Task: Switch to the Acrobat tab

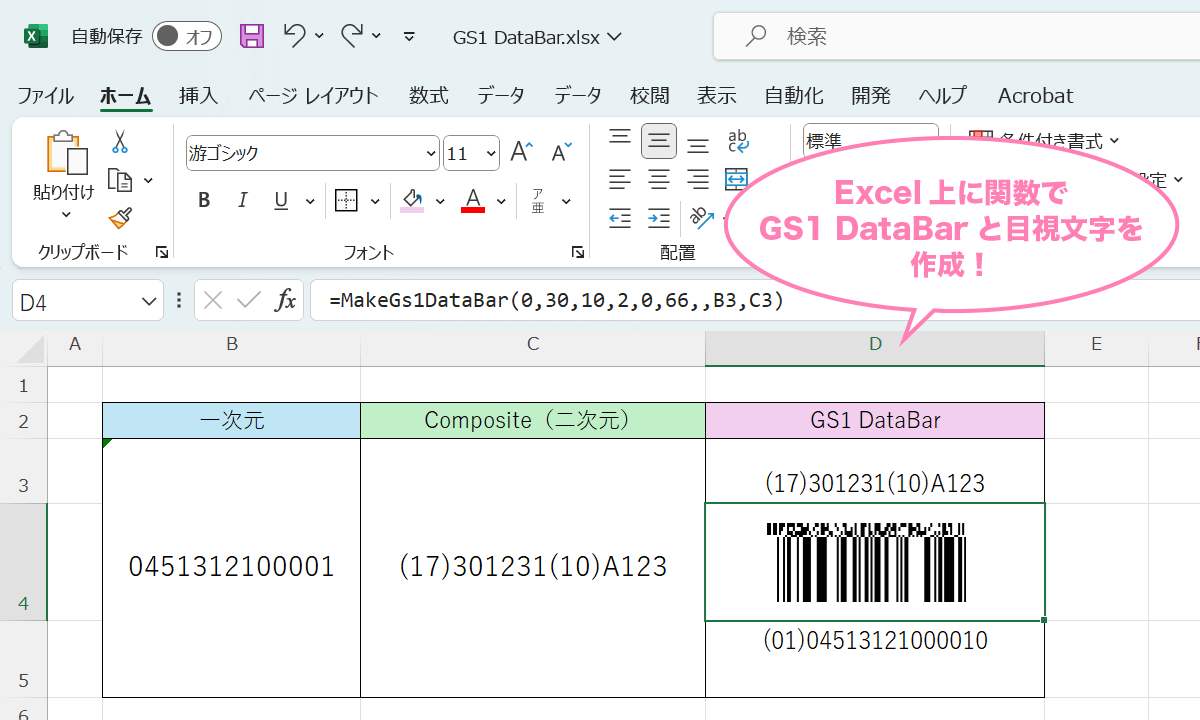Action: [1035, 96]
